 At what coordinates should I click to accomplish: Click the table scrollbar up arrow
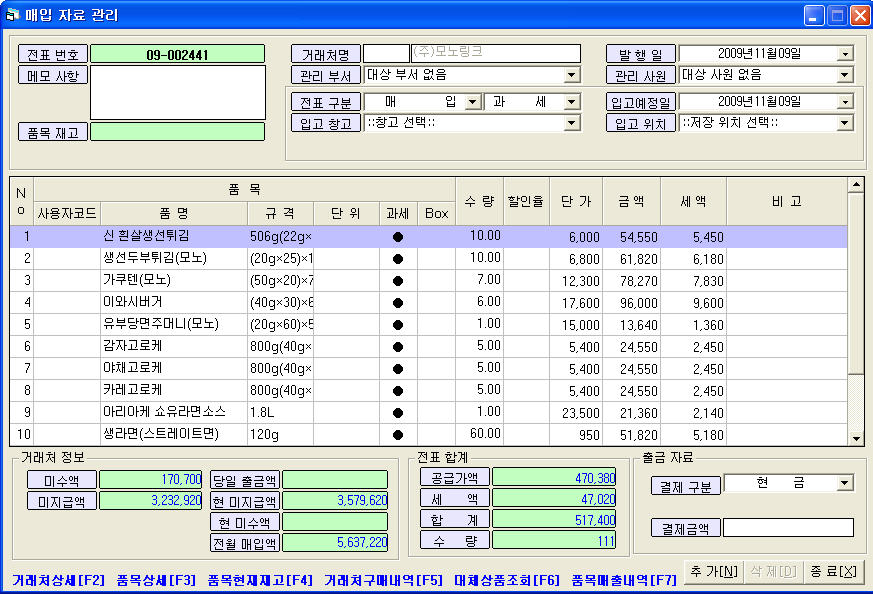click(856, 185)
